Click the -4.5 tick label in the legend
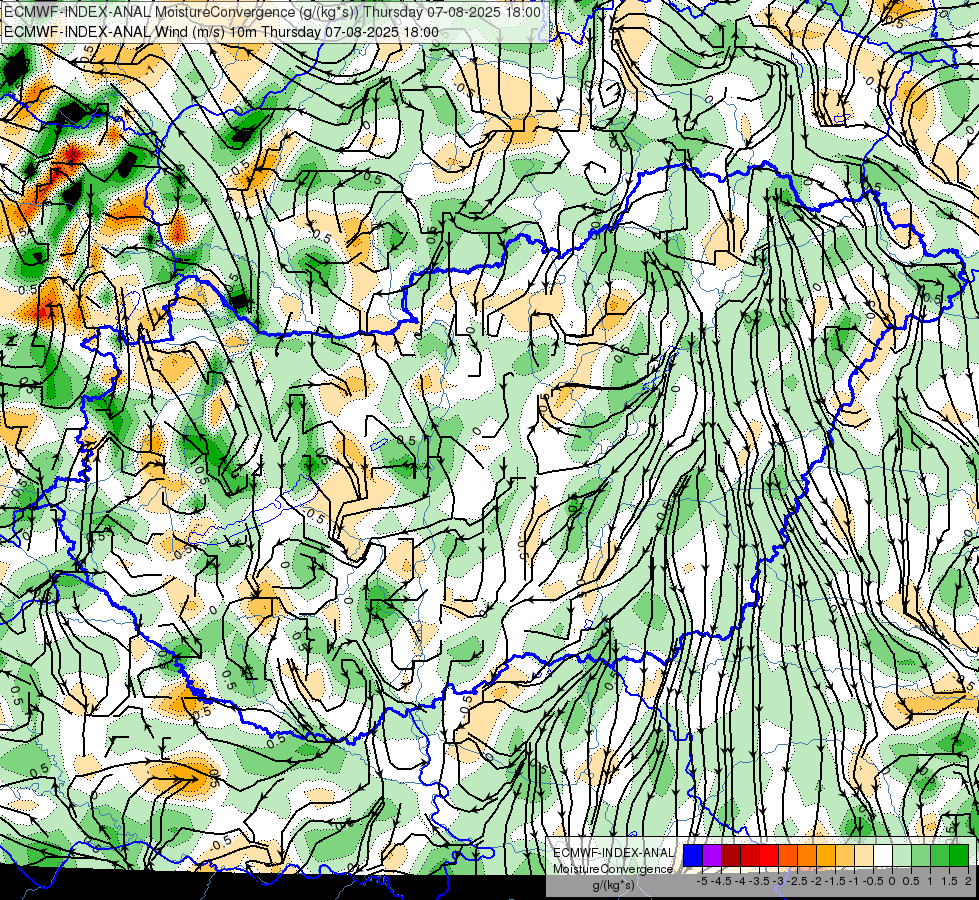979x900 pixels. coord(721,881)
